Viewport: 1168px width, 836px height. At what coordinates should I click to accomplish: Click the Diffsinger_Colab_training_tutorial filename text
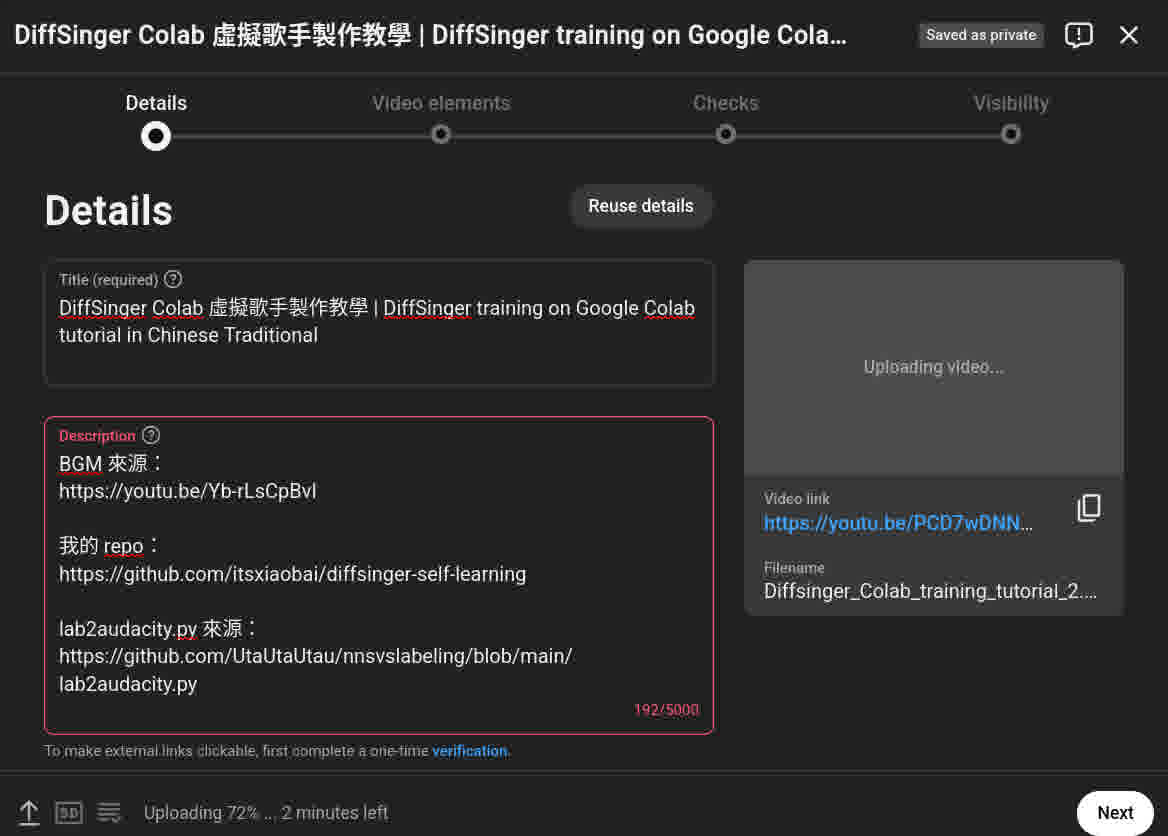point(930,592)
